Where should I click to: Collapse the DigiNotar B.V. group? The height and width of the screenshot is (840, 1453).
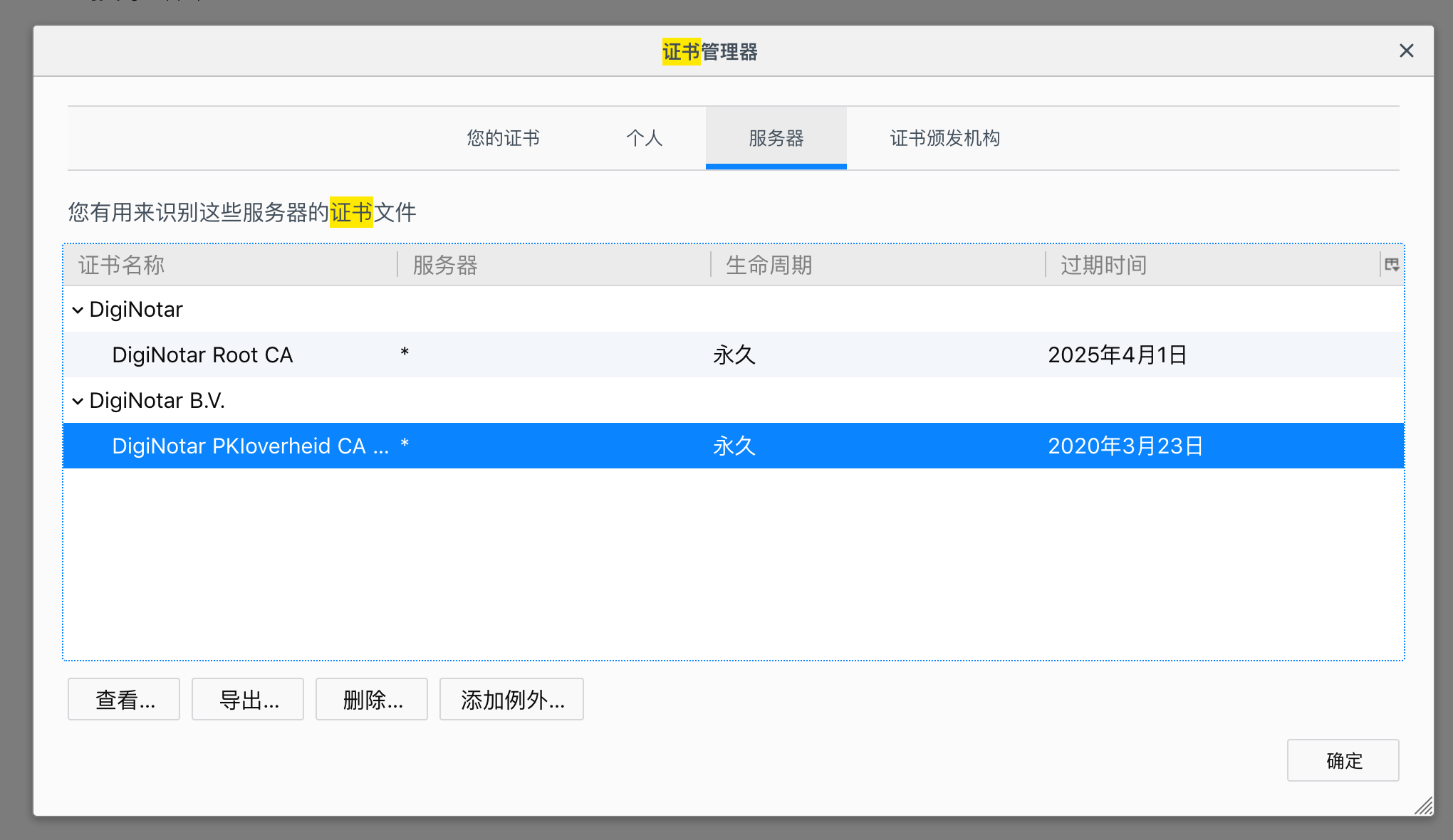coord(78,401)
